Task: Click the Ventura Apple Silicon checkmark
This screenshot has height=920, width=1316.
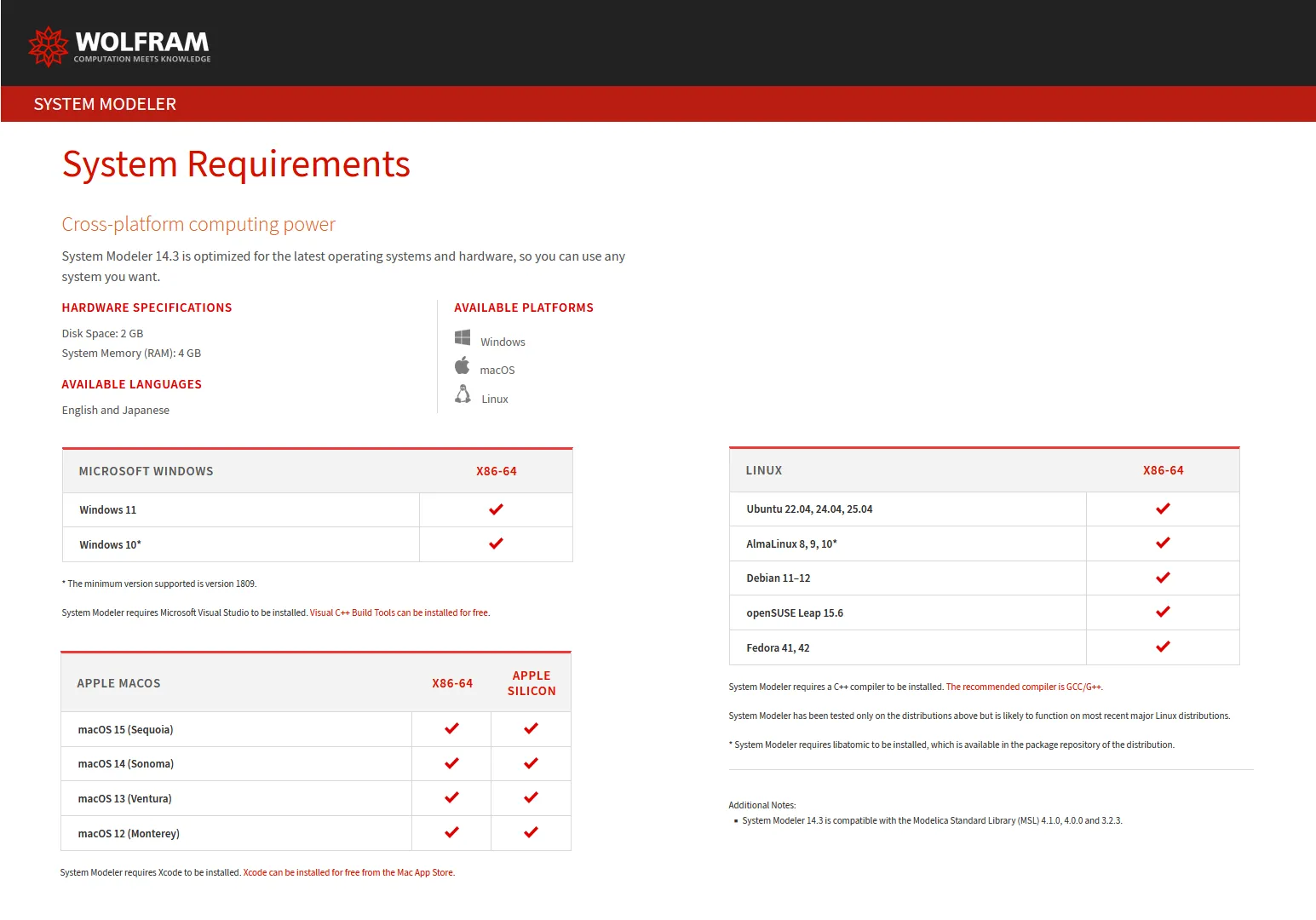Action: click(531, 797)
